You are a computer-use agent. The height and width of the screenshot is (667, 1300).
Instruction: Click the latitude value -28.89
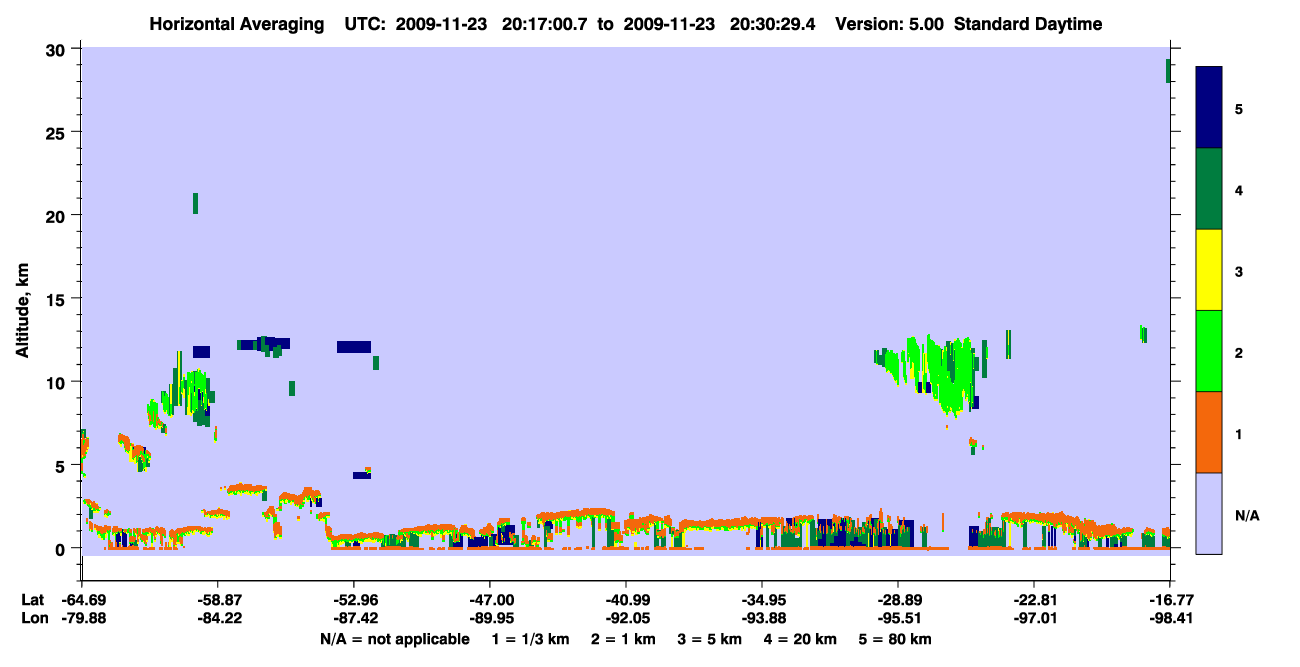coord(898,600)
